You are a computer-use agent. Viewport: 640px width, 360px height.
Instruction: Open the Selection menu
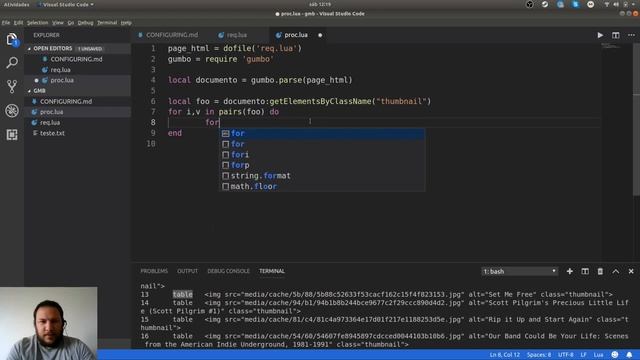click(38, 23)
